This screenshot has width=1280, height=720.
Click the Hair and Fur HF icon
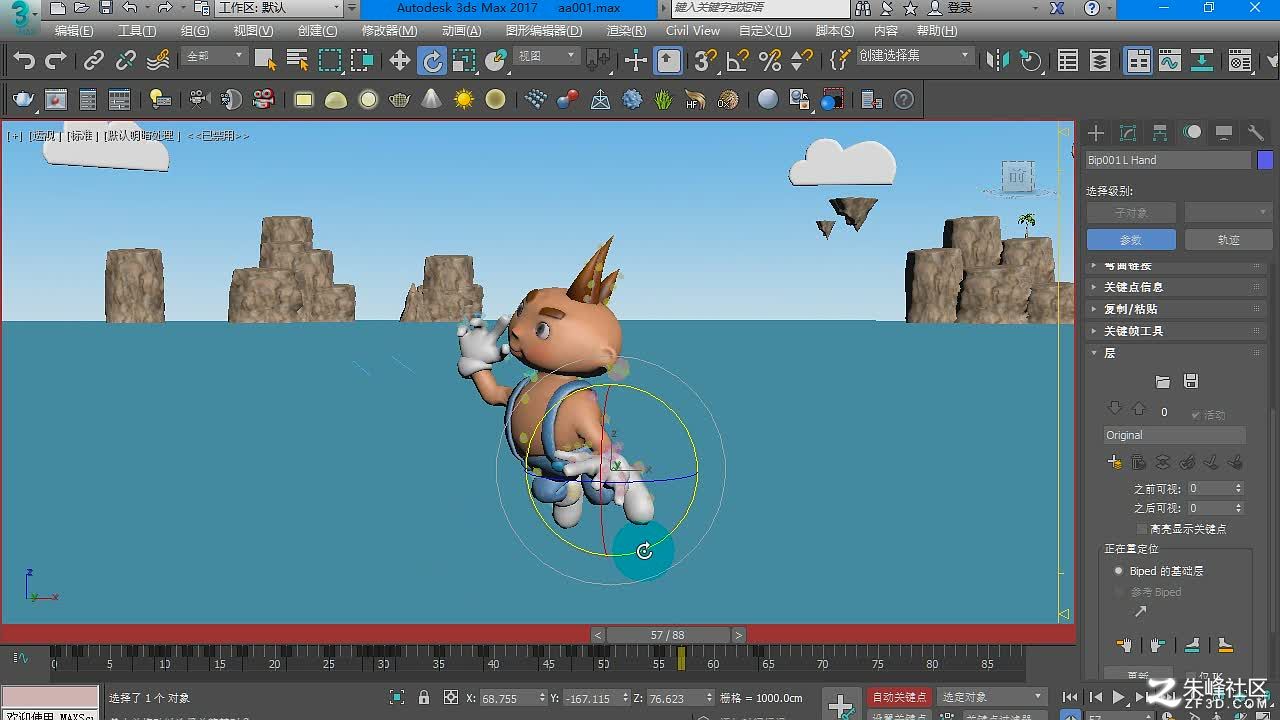point(696,100)
